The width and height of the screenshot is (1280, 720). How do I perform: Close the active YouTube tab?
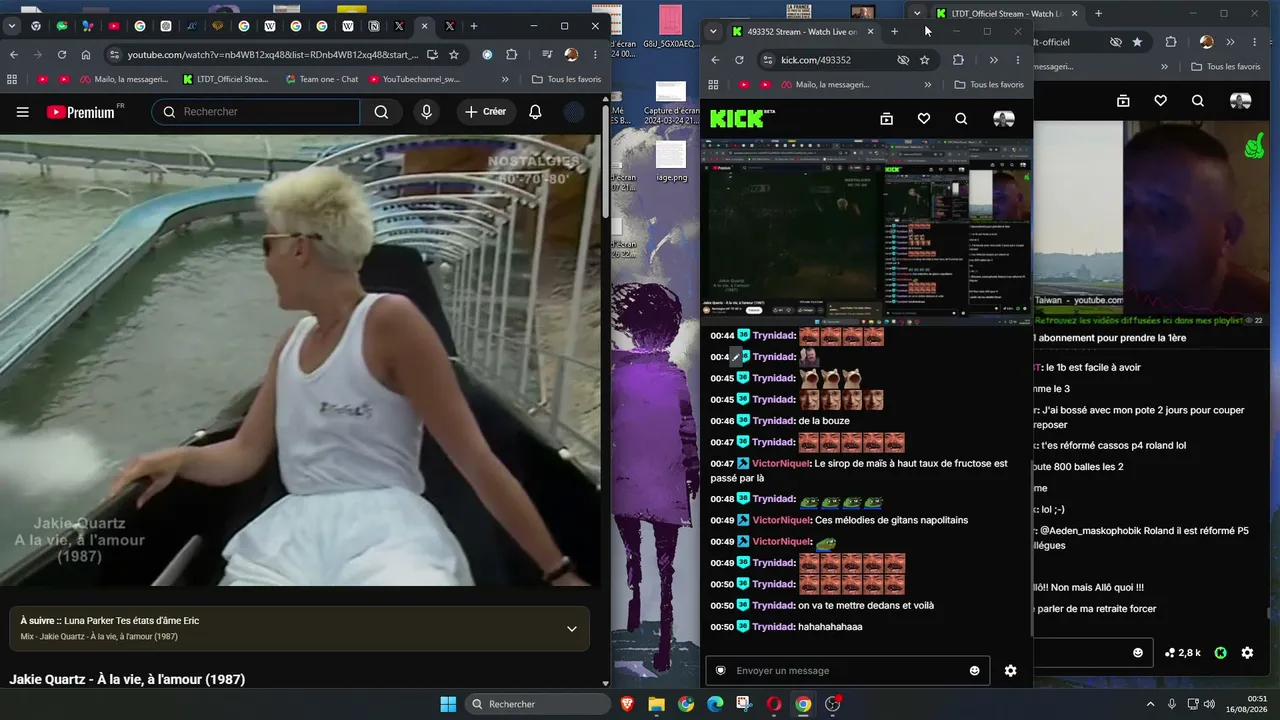coord(424,26)
